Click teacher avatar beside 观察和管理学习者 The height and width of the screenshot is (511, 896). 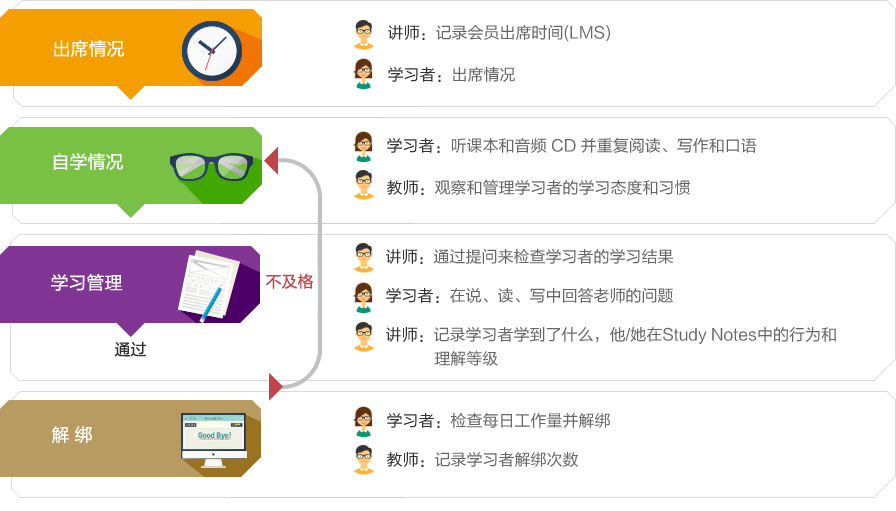pos(363,185)
